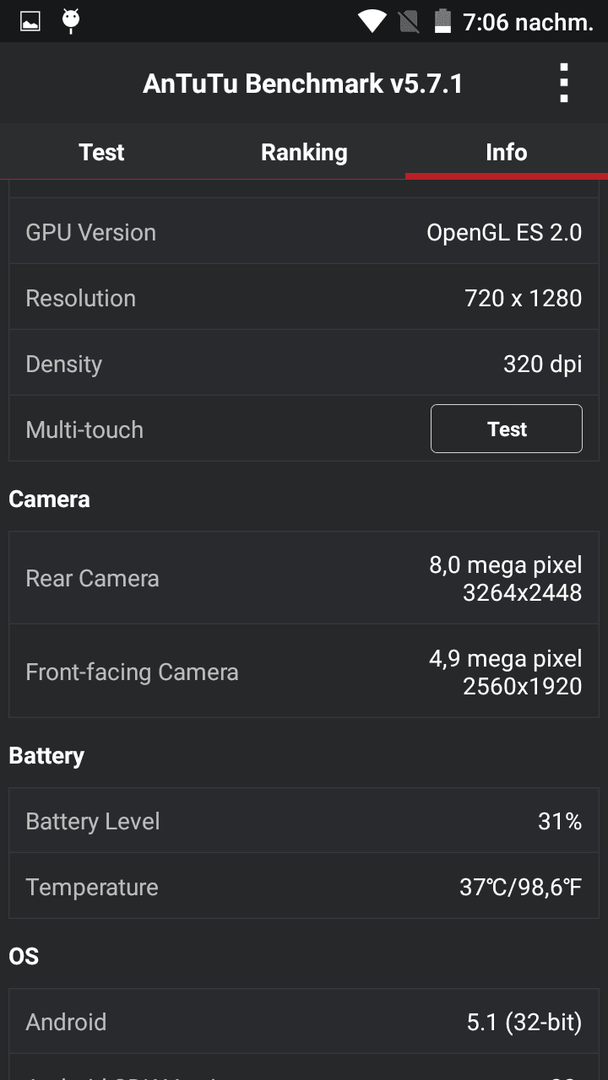Tap the Rear Camera info row

pyautogui.click(x=304, y=578)
